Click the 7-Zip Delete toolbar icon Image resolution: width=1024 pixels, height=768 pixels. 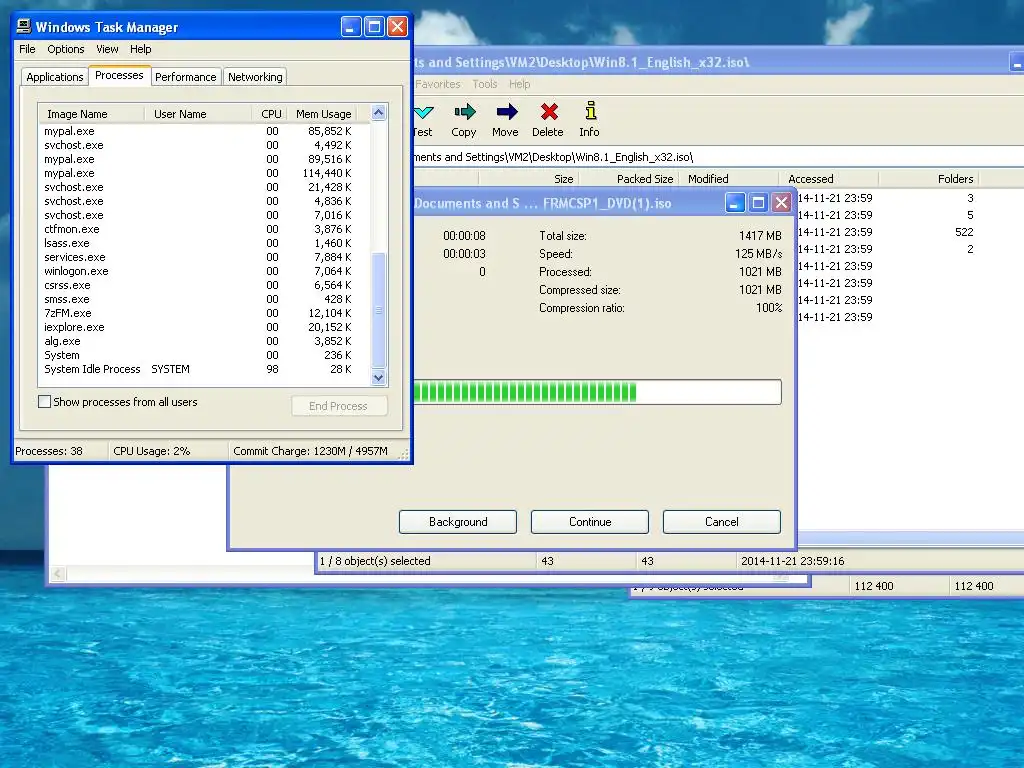[549, 112]
